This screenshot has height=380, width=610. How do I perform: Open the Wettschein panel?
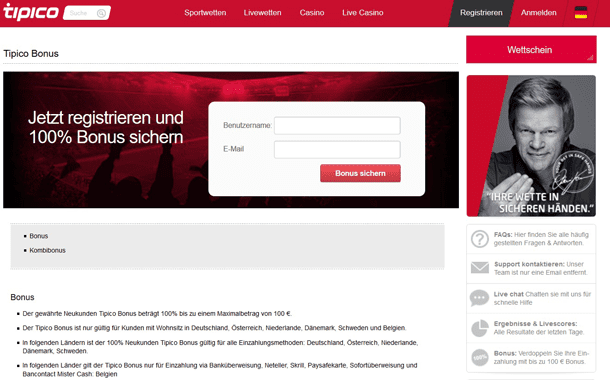531,49
